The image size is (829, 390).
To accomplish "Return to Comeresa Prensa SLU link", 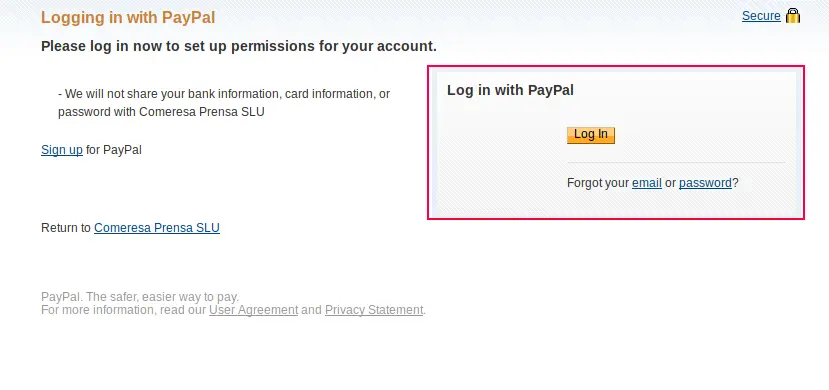I will tap(156, 228).
